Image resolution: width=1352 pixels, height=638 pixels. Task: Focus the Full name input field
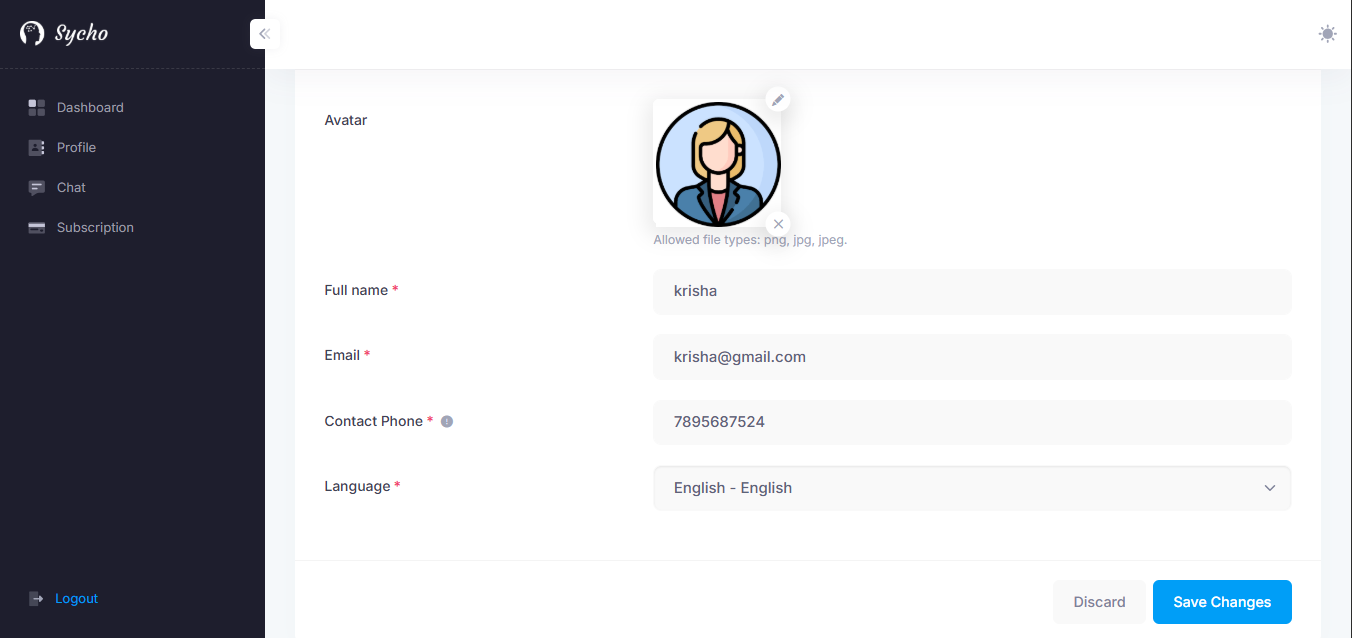click(971, 292)
